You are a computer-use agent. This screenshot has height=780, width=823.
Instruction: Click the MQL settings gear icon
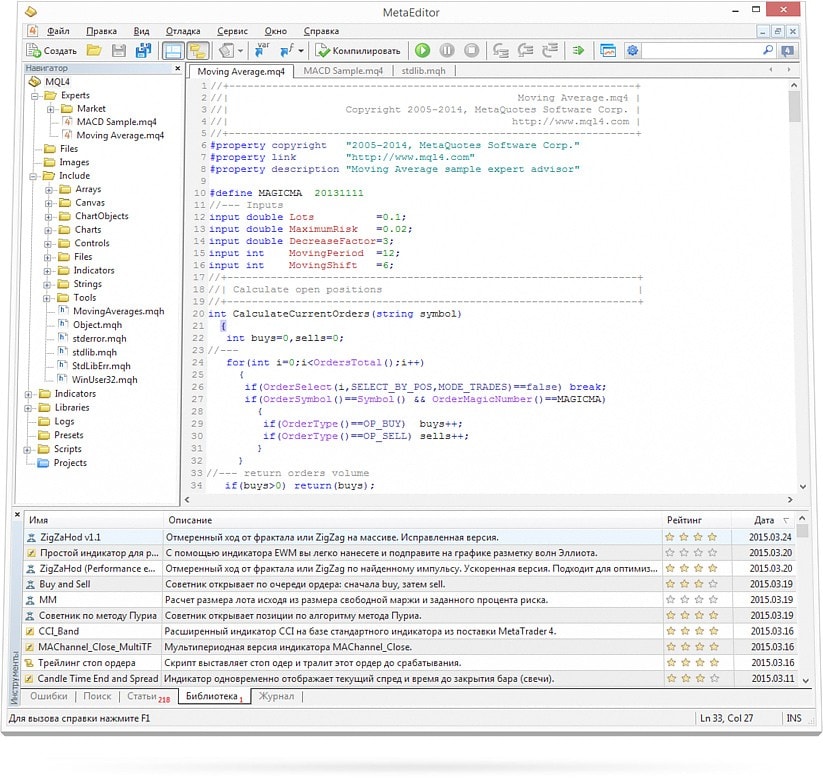[632, 51]
